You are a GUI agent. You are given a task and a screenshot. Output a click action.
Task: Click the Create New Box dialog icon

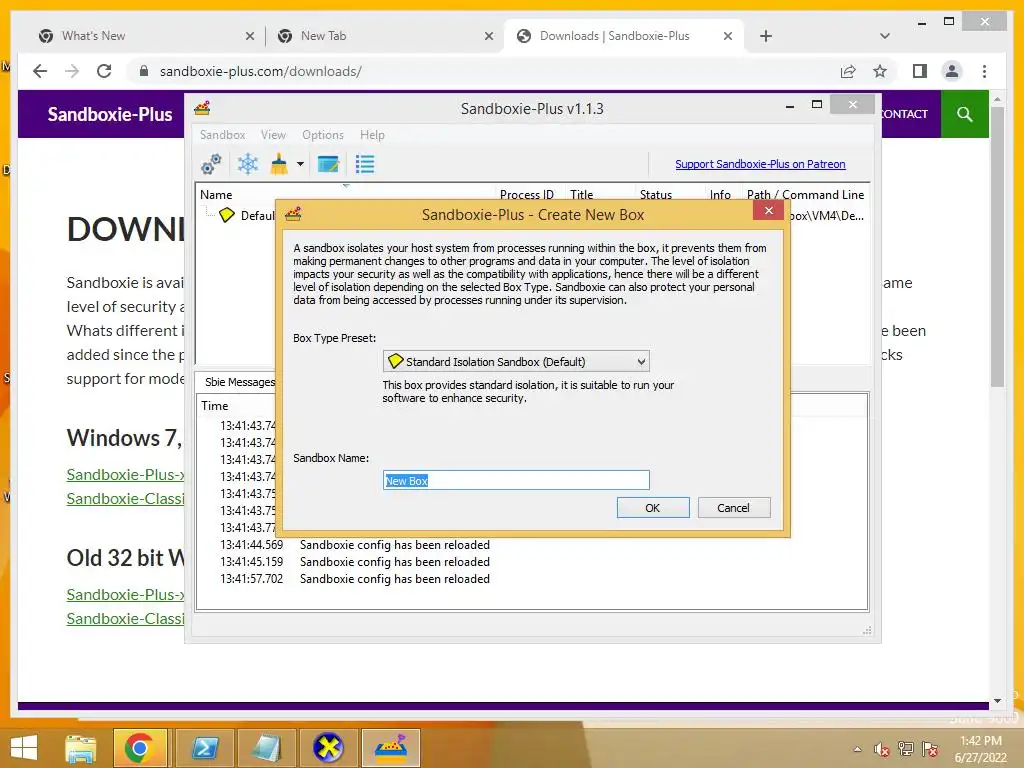tap(293, 214)
